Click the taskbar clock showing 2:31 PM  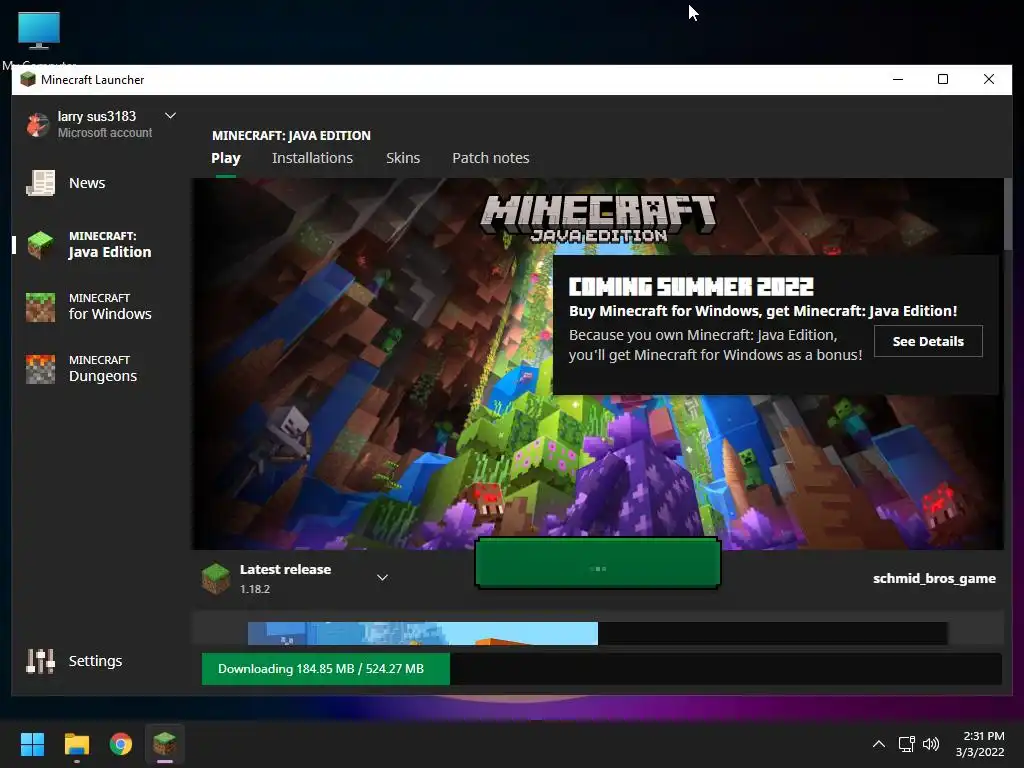980,744
